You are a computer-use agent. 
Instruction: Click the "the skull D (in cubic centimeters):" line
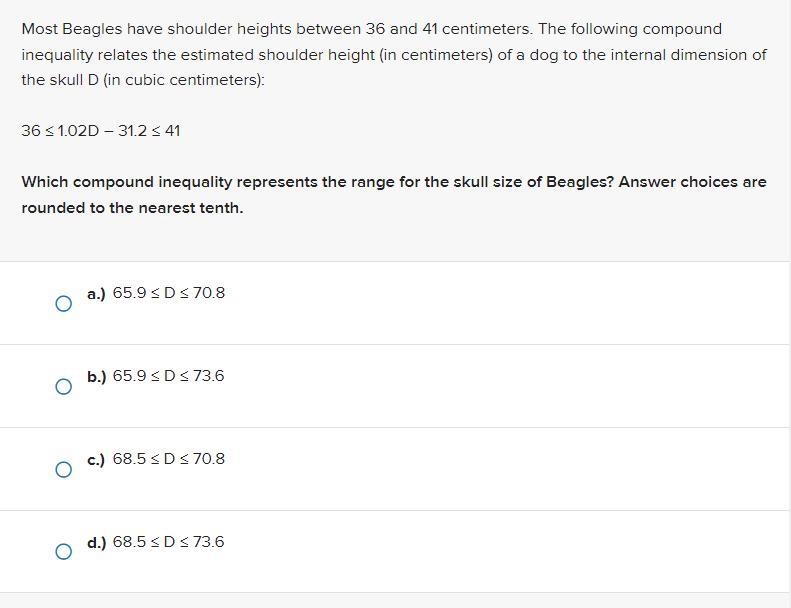(x=143, y=80)
